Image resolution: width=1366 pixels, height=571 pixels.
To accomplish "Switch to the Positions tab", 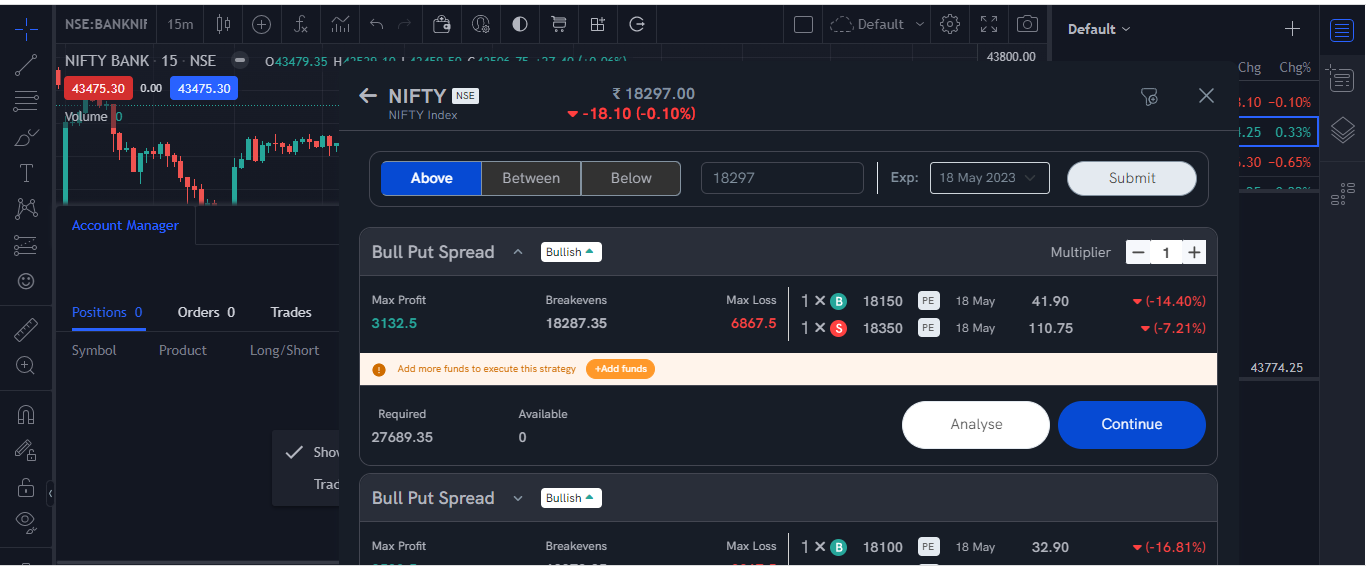I will pos(108,312).
